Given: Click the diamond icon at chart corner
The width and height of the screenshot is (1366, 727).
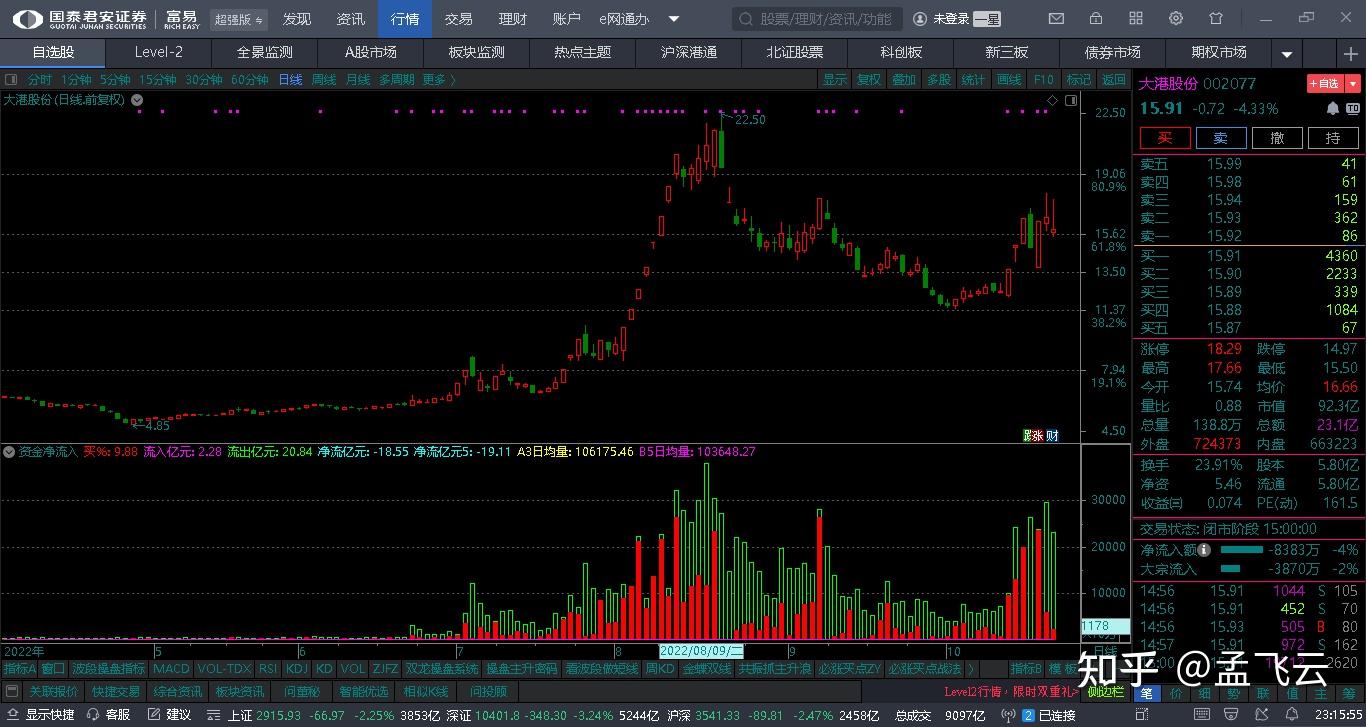Looking at the screenshot, I should pyautogui.click(x=1052, y=100).
